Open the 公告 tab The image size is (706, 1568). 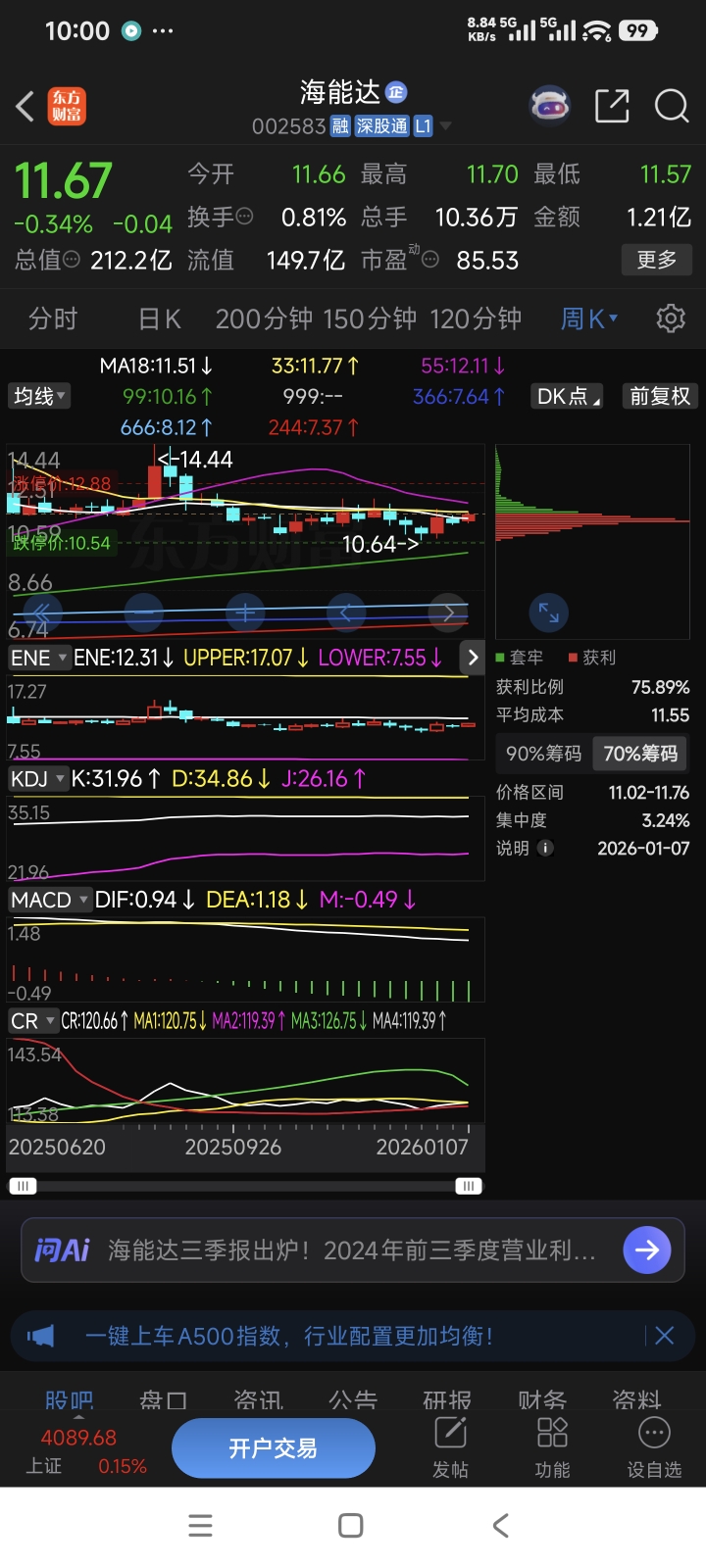pyautogui.click(x=353, y=1398)
